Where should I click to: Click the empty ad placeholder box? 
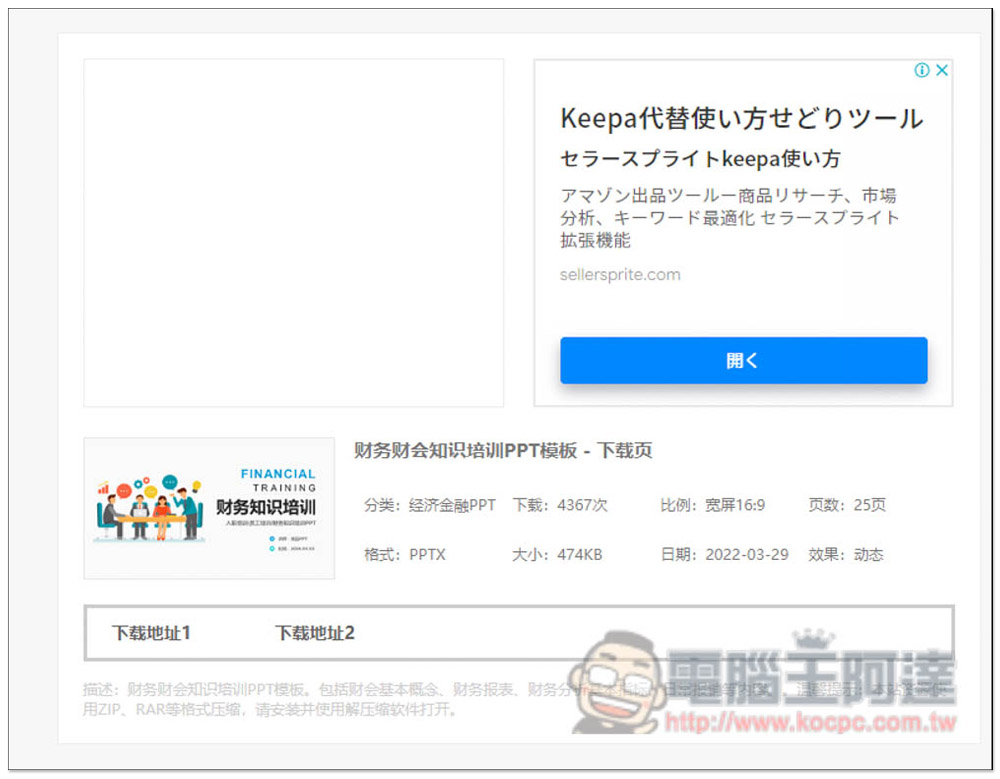tap(294, 233)
